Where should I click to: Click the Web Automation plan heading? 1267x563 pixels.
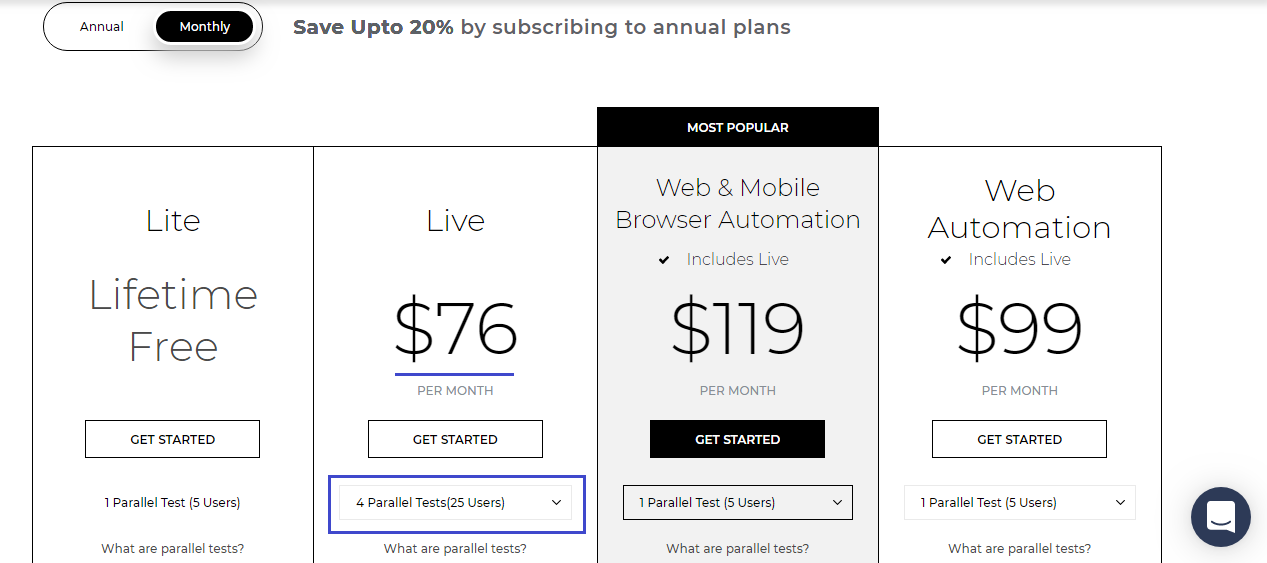pyautogui.click(x=1019, y=209)
